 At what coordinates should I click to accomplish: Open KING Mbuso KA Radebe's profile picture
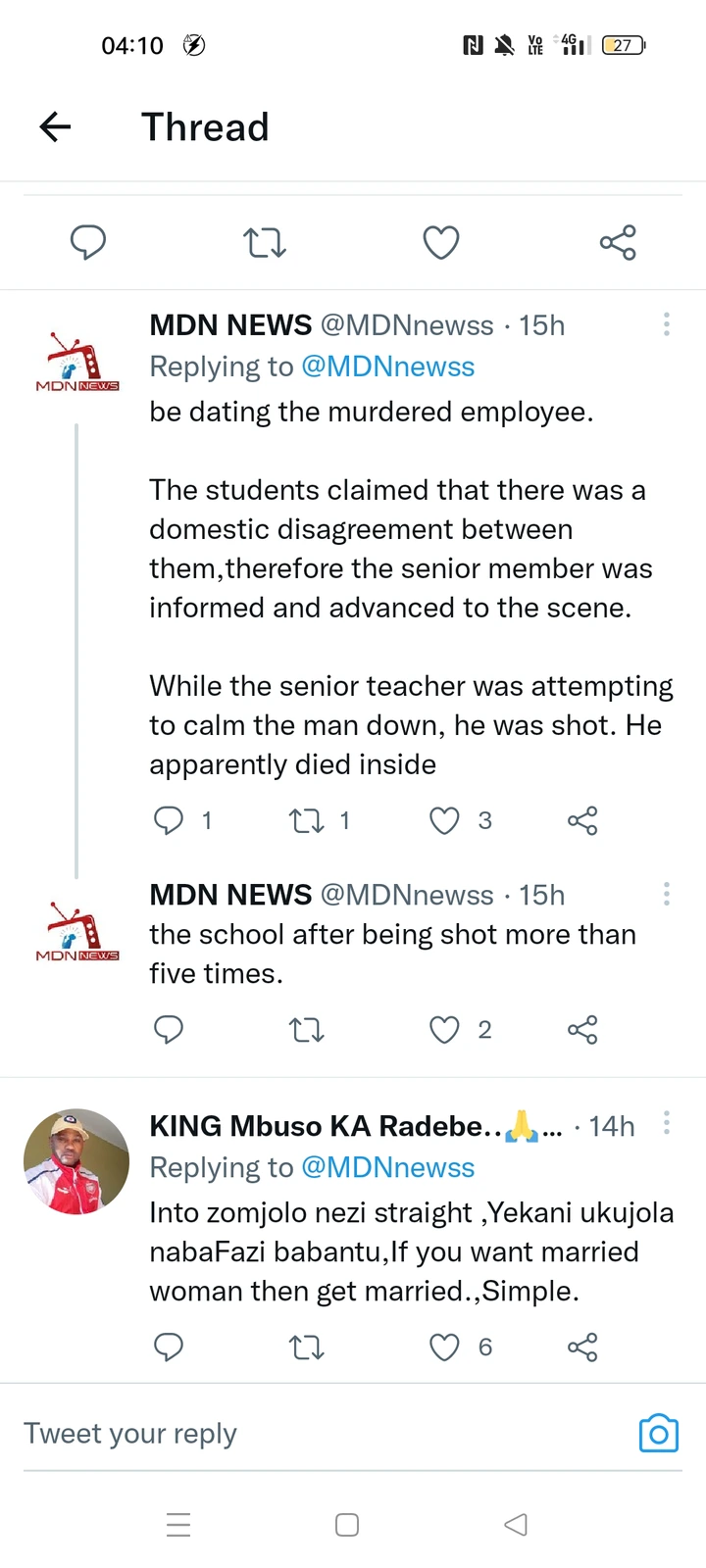coord(76,1161)
